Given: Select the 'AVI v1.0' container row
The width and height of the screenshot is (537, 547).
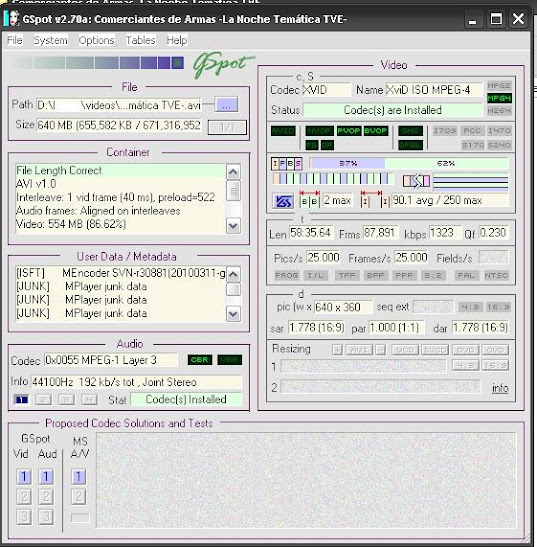Looking at the screenshot, I should (120, 183).
